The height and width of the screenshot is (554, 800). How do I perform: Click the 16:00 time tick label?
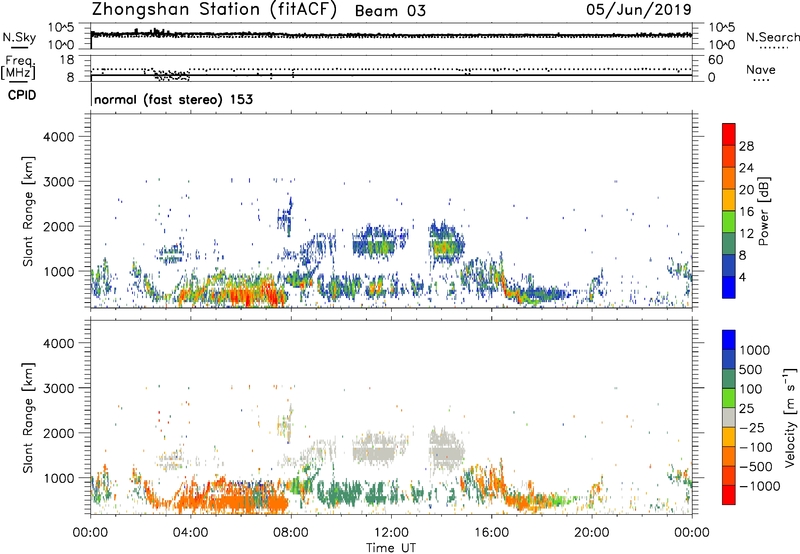491,533
